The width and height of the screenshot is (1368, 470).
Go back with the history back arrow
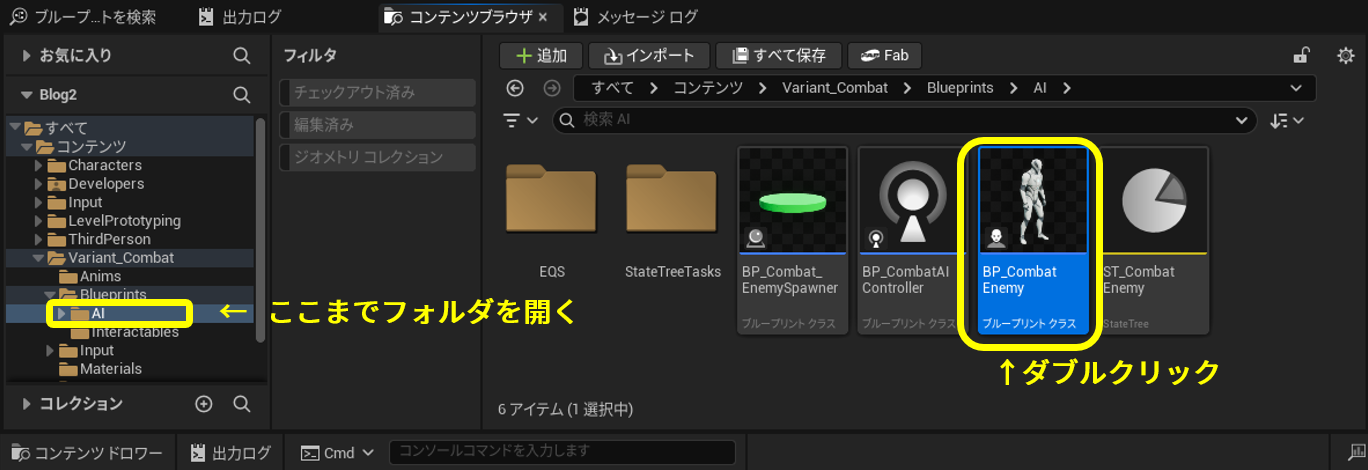pyautogui.click(x=516, y=88)
